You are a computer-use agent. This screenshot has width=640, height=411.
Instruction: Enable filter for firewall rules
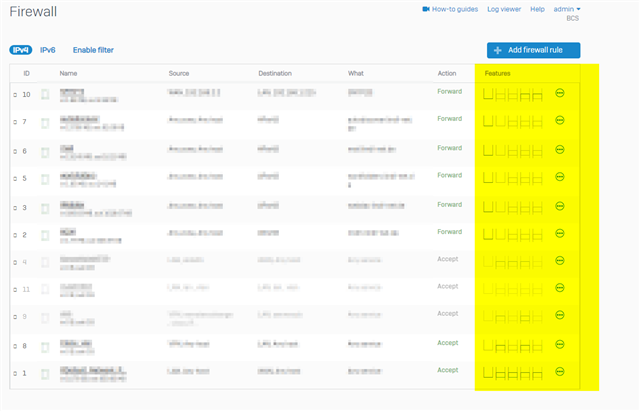93,49
